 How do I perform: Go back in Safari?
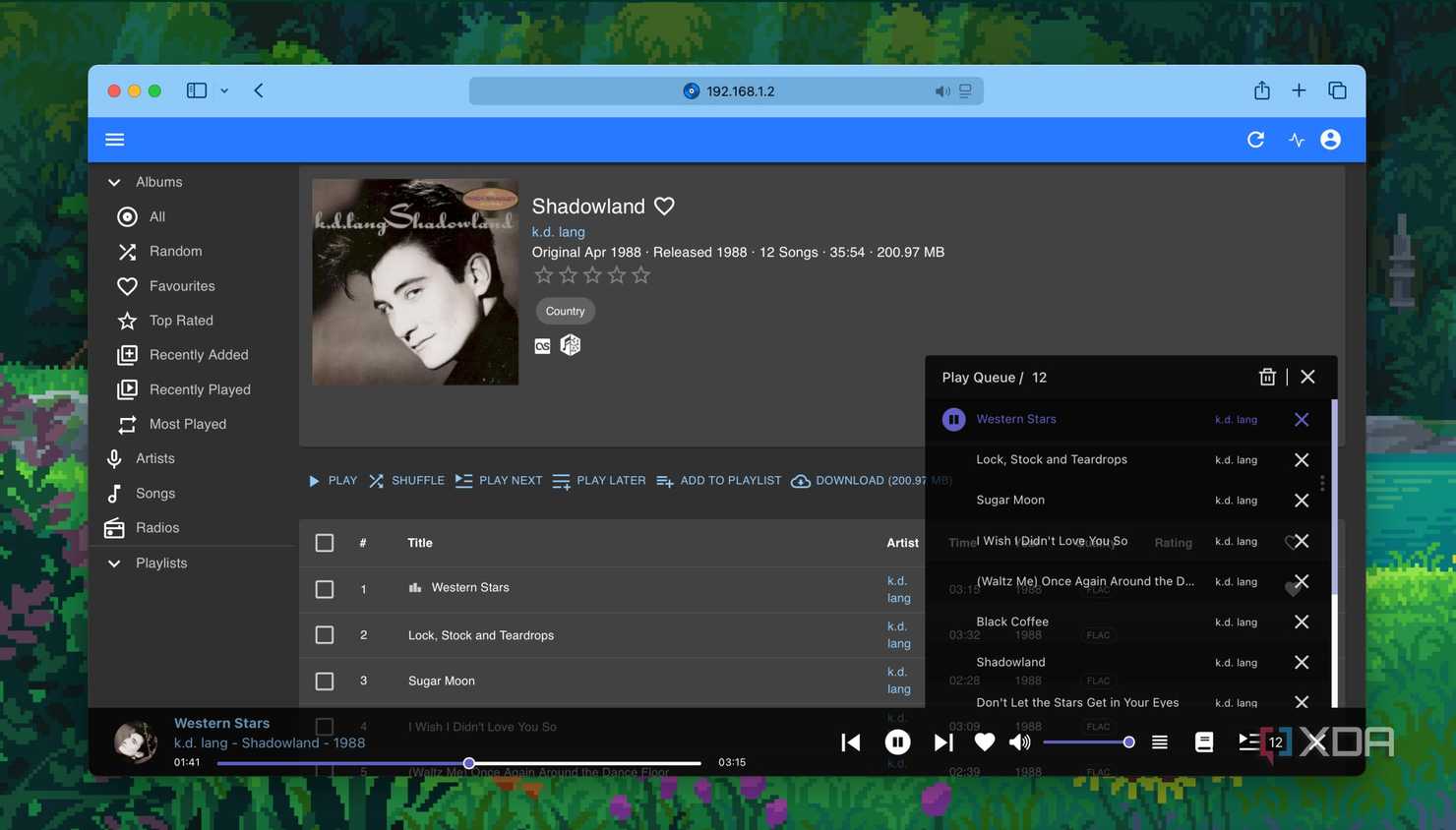pyautogui.click(x=259, y=90)
